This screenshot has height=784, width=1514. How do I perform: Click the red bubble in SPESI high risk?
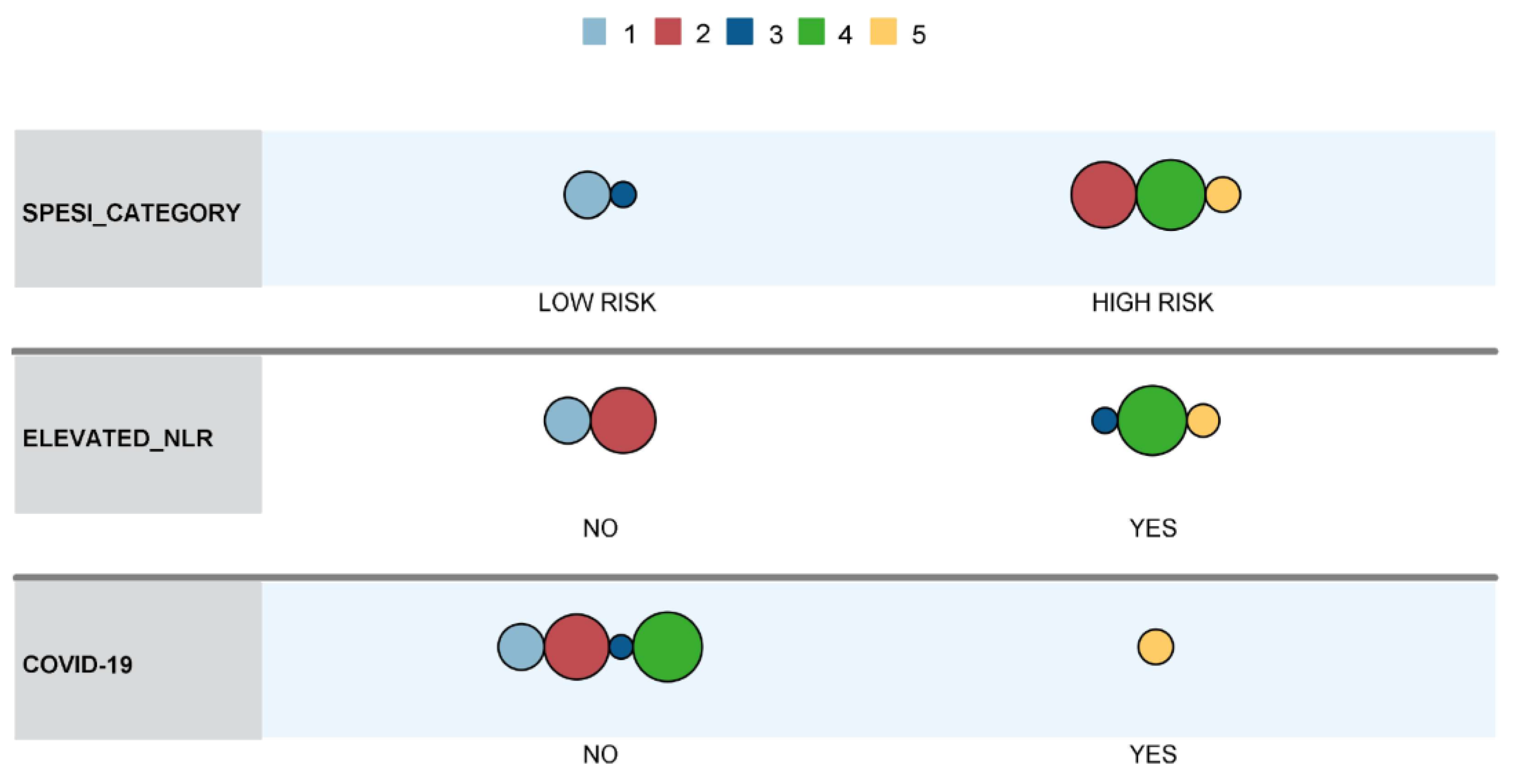[x=1103, y=195]
